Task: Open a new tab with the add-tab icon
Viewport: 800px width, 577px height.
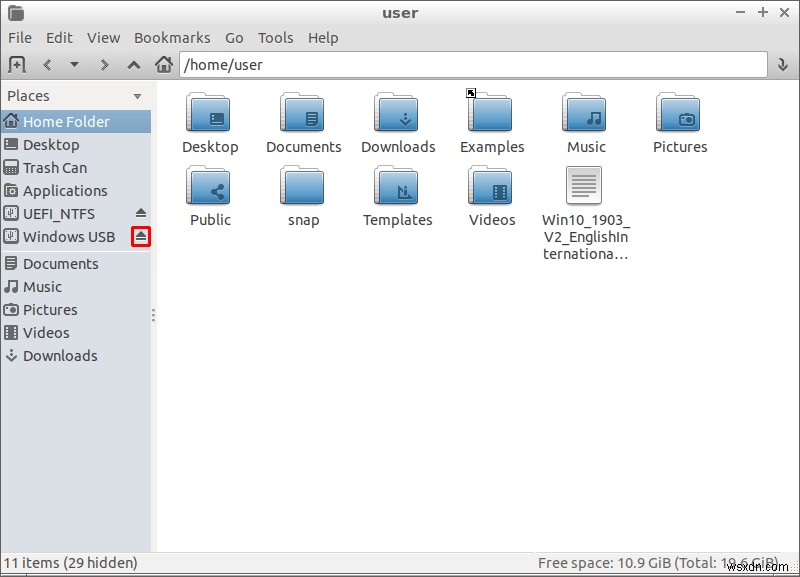Action: click(16, 63)
